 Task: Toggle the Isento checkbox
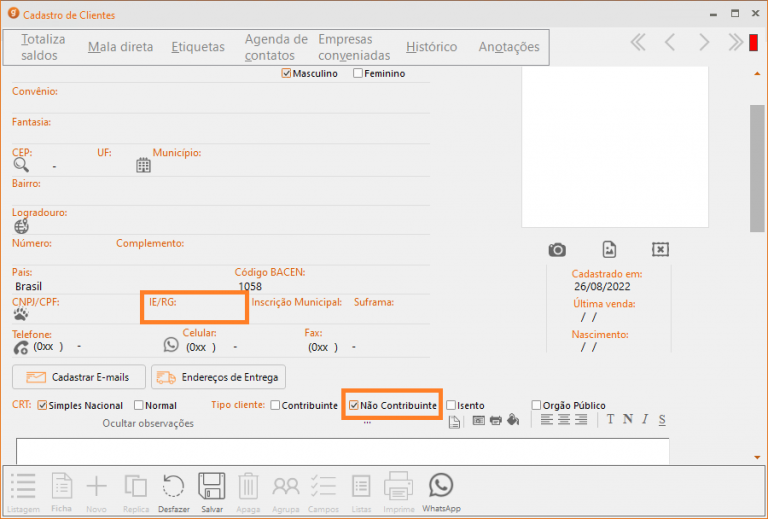tap(451, 405)
